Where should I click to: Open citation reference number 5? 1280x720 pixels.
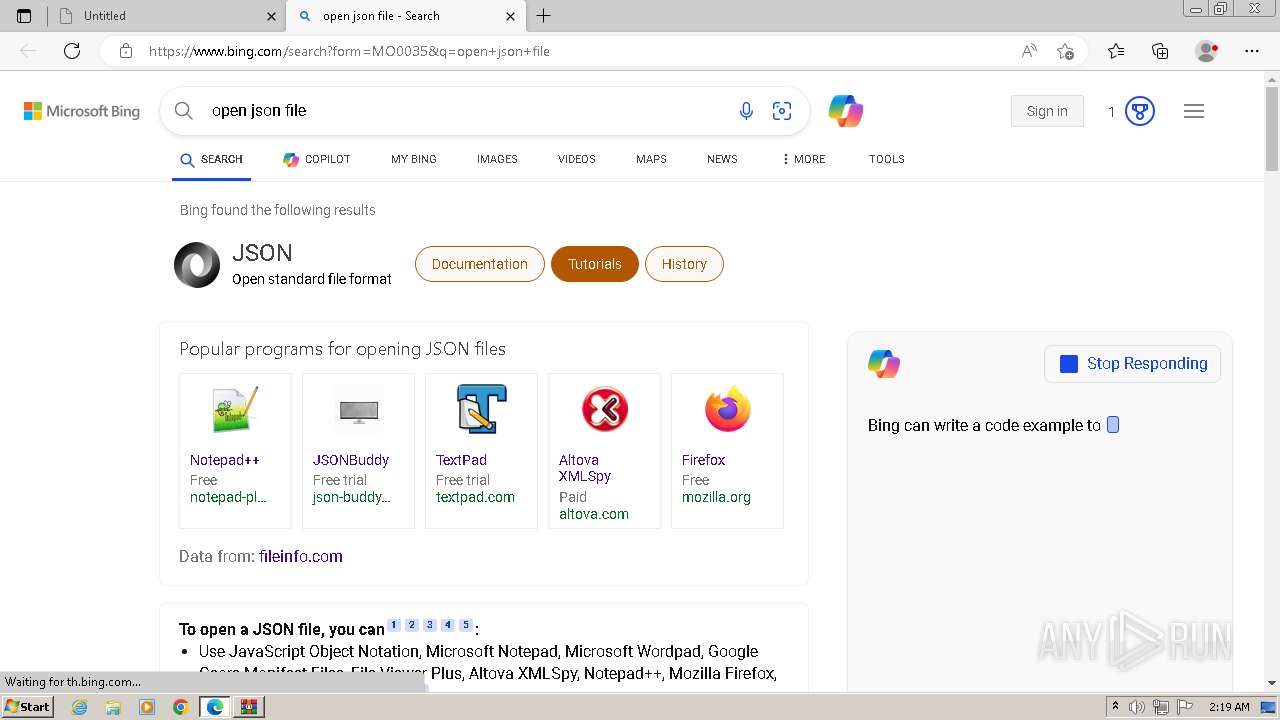coord(465,625)
